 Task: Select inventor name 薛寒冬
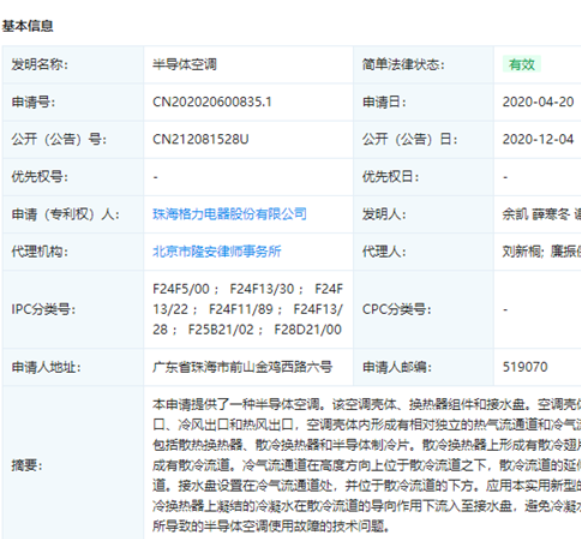coord(551,214)
